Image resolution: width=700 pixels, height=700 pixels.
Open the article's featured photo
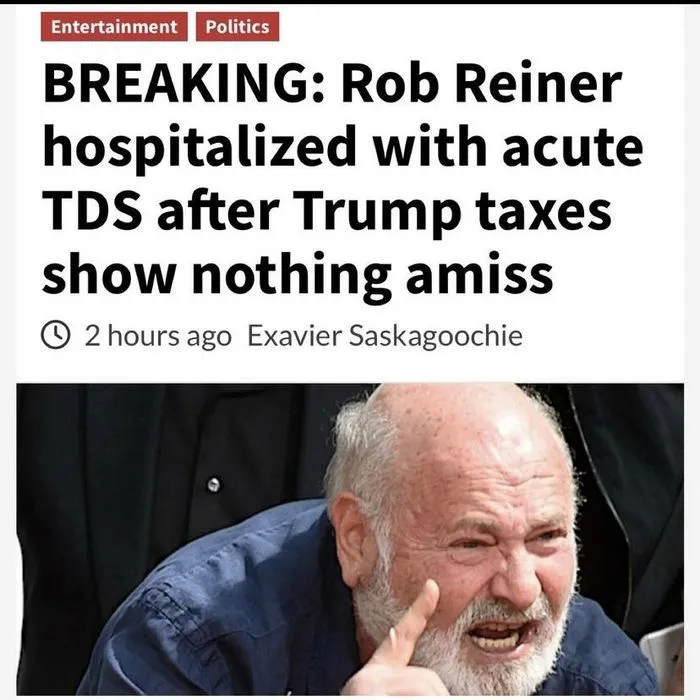(x=350, y=540)
